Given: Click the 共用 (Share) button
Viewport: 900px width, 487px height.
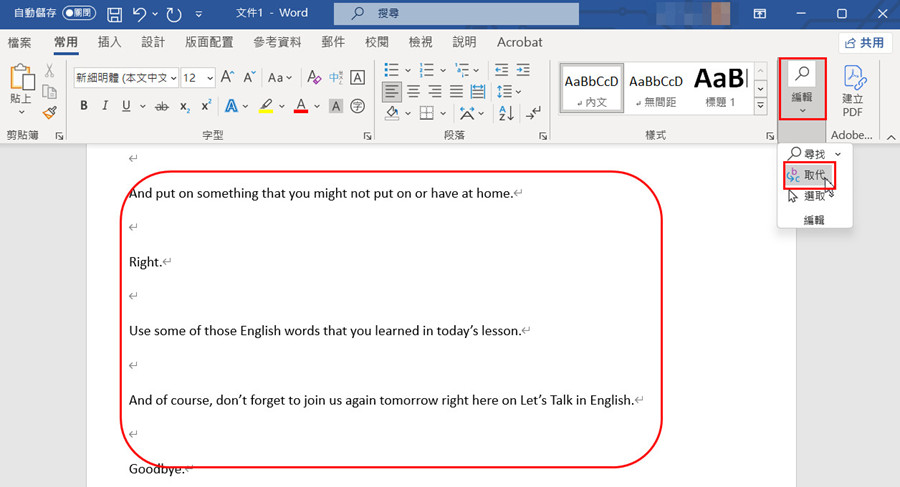Looking at the screenshot, I should point(864,43).
